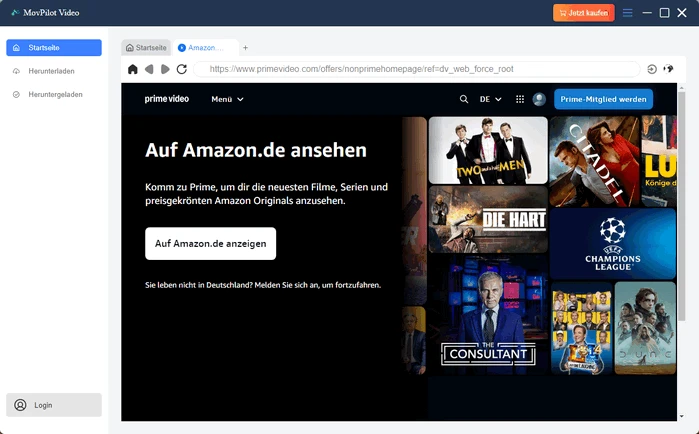The width and height of the screenshot is (699, 434).
Task: Add a new tab with plus icon
Action: (x=245, y=48)
